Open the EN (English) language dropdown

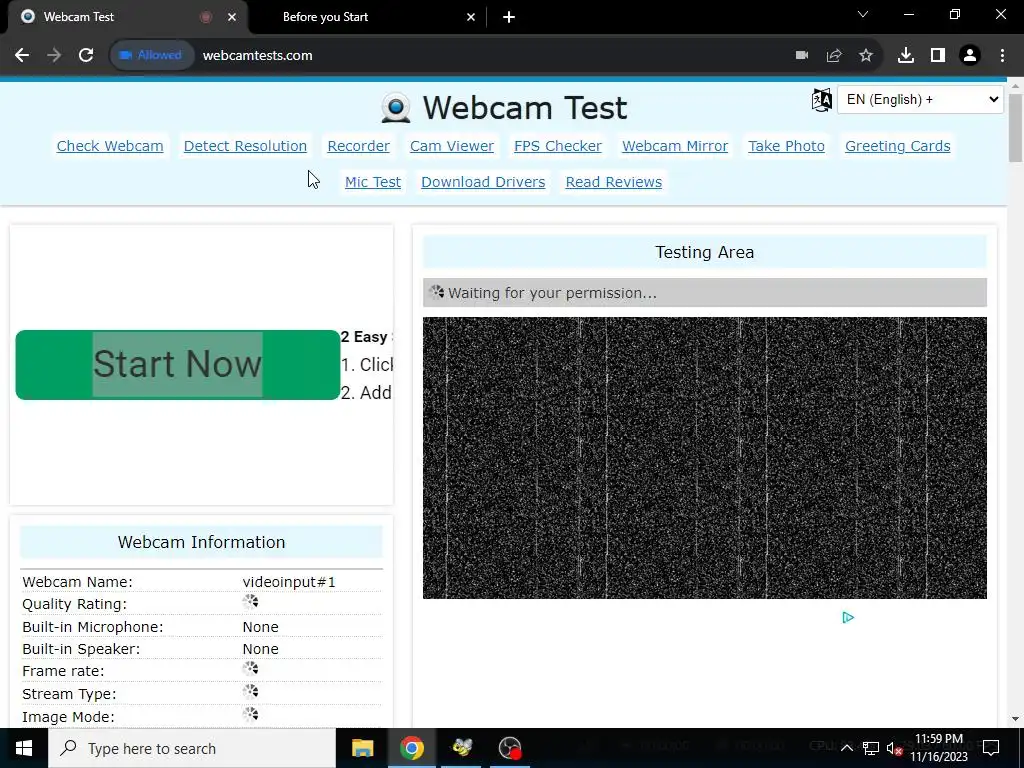(x=920, y=100)
